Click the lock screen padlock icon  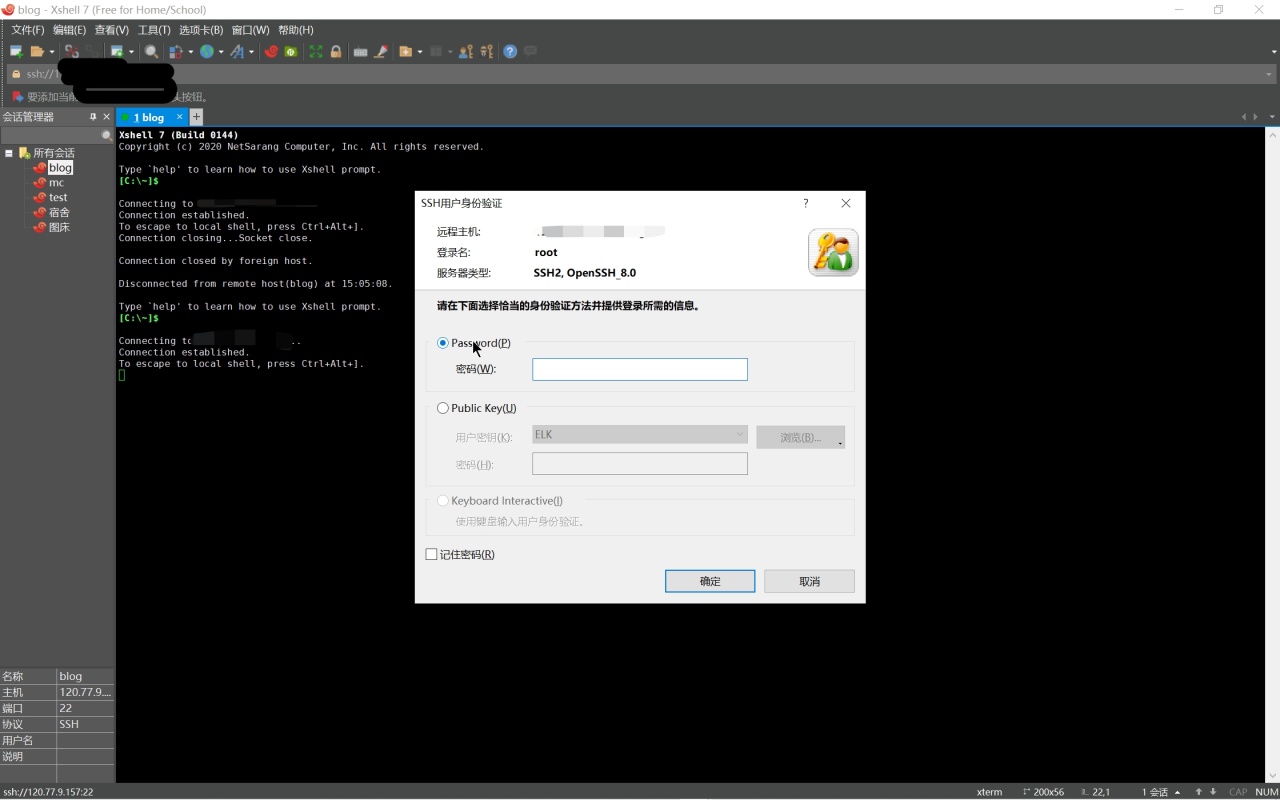336,51
